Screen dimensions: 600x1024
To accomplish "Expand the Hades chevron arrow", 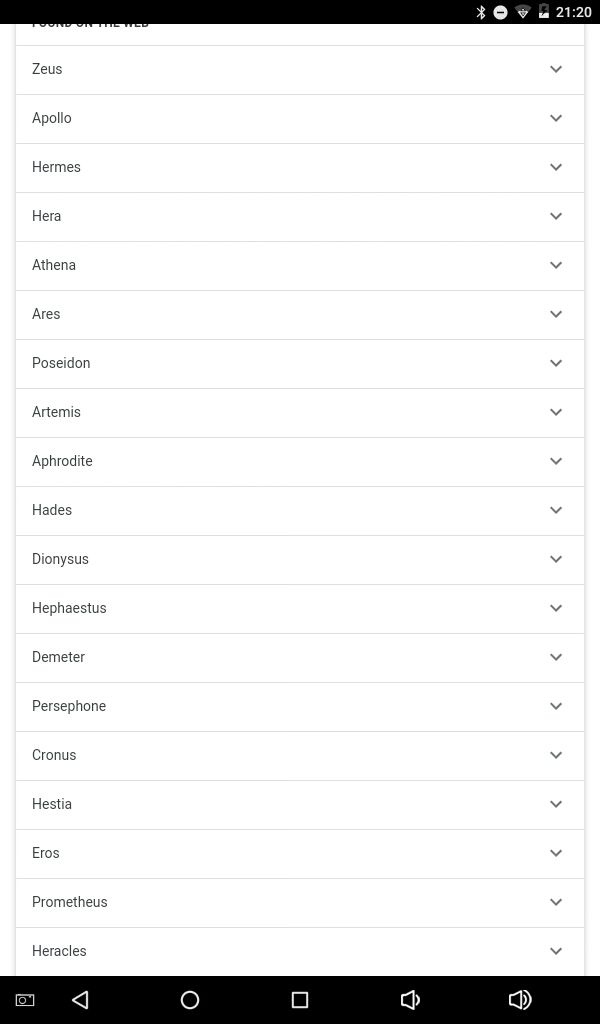I will (x=556, y=510).
